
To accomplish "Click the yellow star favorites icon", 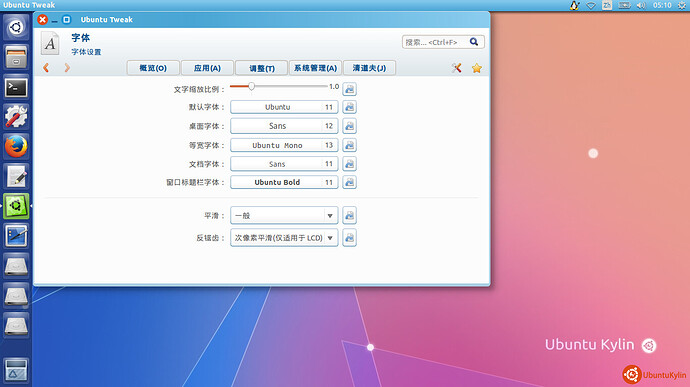I will [x=477, y=68].
